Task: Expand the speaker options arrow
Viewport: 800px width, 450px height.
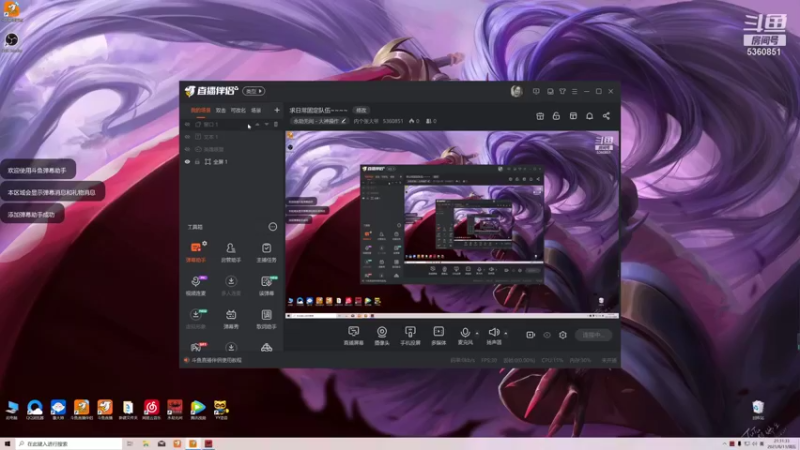Action: [x=506, y=333]
